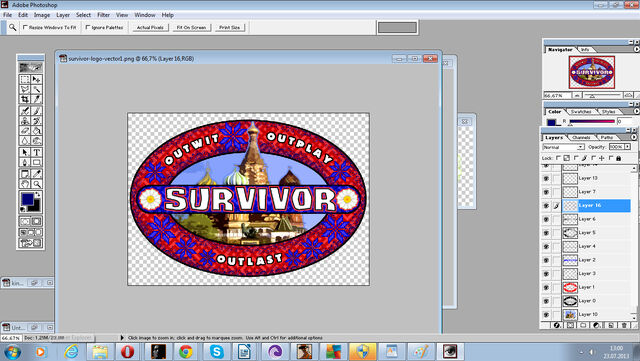The width and height of the screenshot is (640, 361).
Task: Select the Pen tool
Action: click(25, 163)
